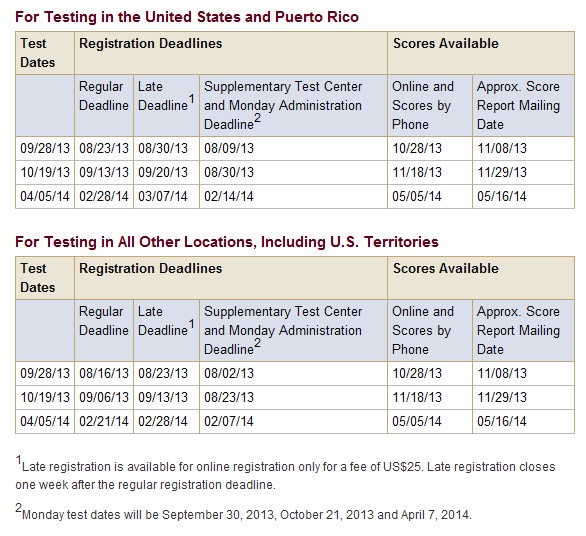586x536 pixels.
Task: Click the 09/28/13 test date in first table
Action: [45, 148]
